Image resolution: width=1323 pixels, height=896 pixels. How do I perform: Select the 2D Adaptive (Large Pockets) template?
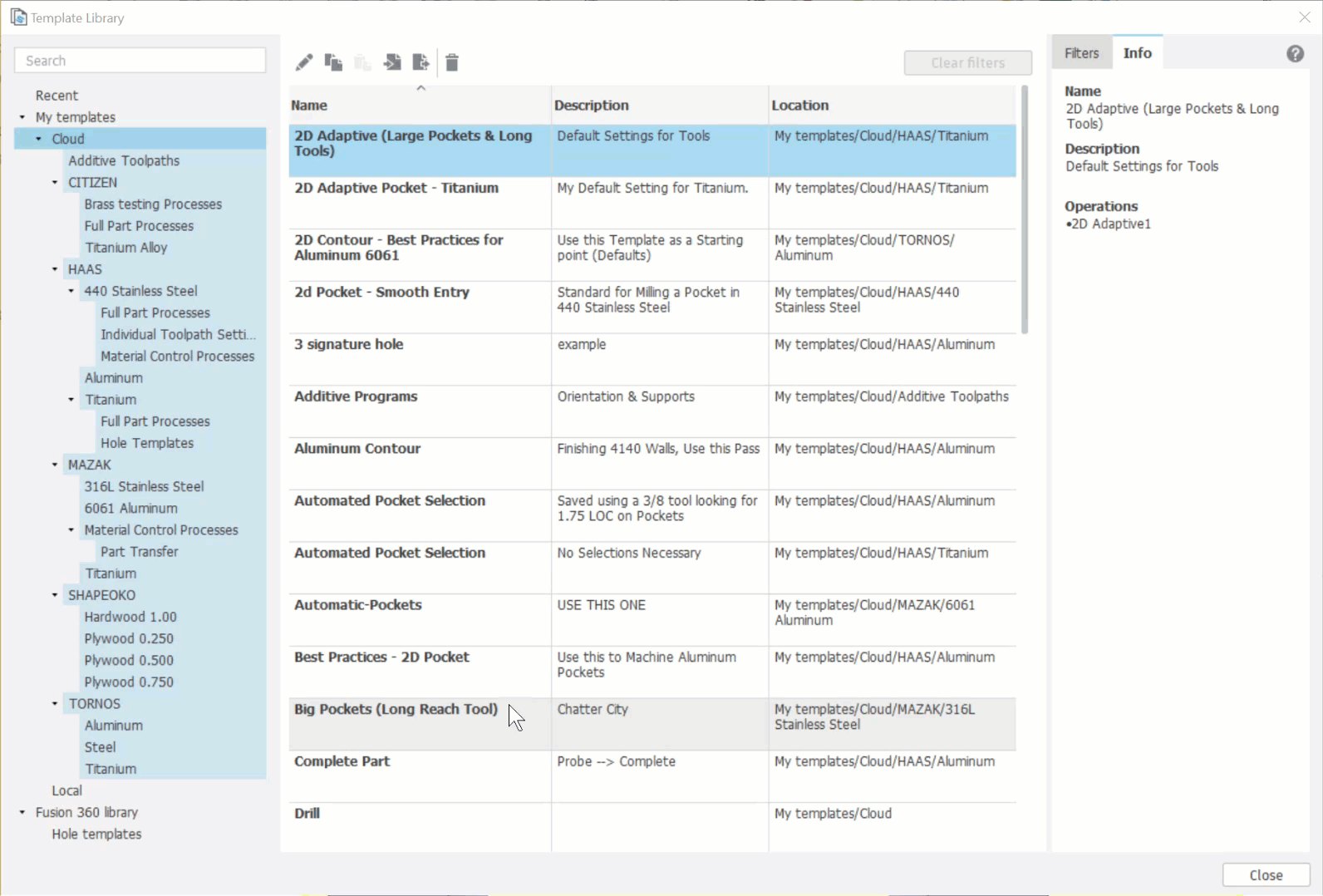pyautogui.click(x=652, y=150)
